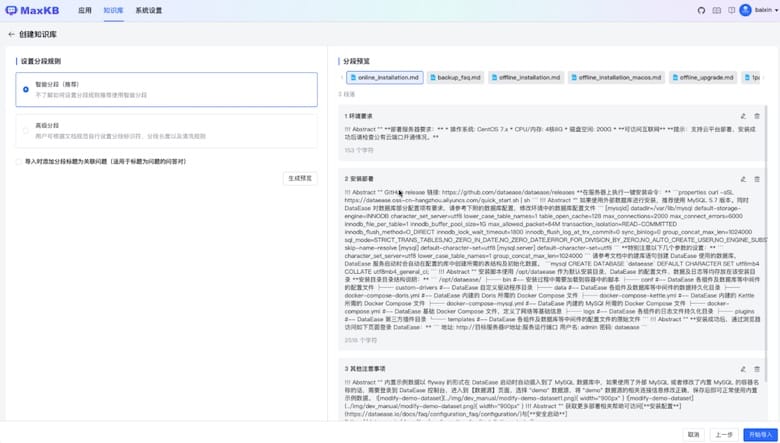Switch to online_installation.md tab
780x443 pixels.
tap(385, 78)
